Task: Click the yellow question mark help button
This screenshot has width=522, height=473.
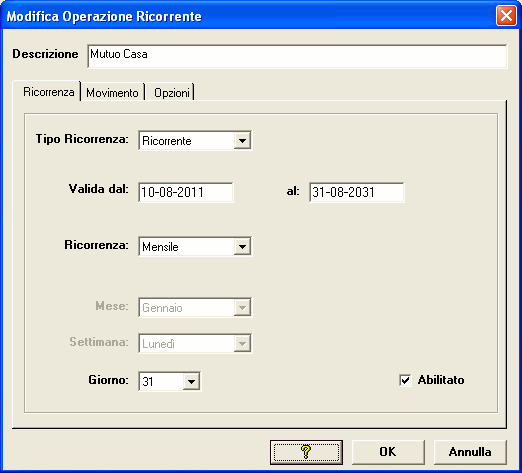Action: [306, 452]
